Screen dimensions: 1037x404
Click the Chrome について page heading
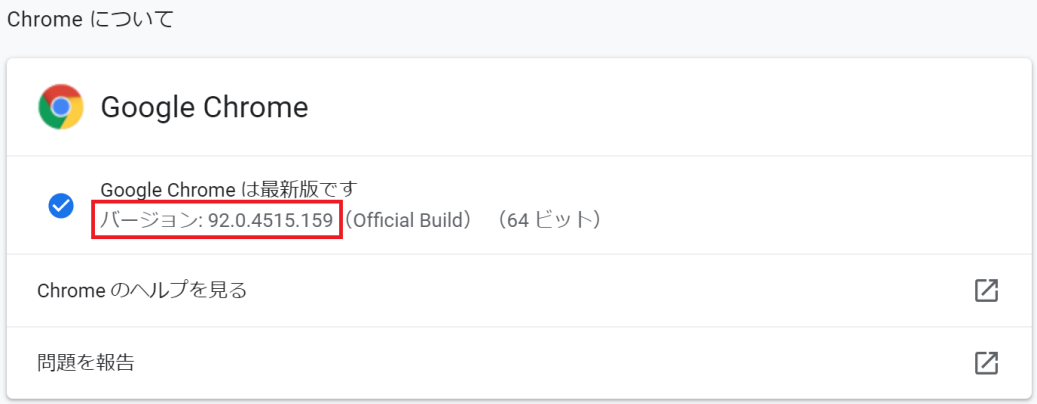[x=90, y=20]
